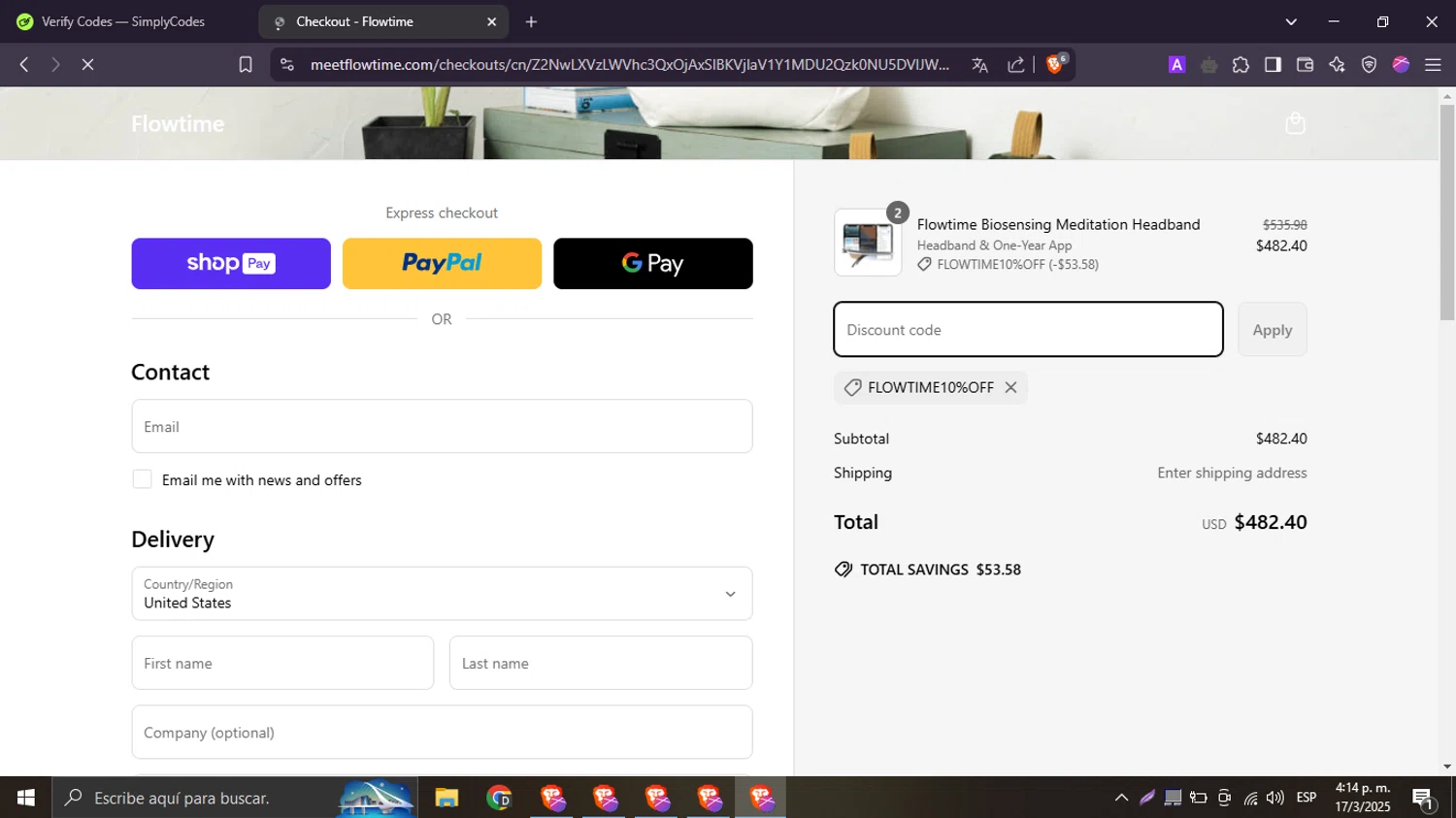
Task: Click the page vertical scrollbar
Action: pyautogui.click(x=1447, y=213)
